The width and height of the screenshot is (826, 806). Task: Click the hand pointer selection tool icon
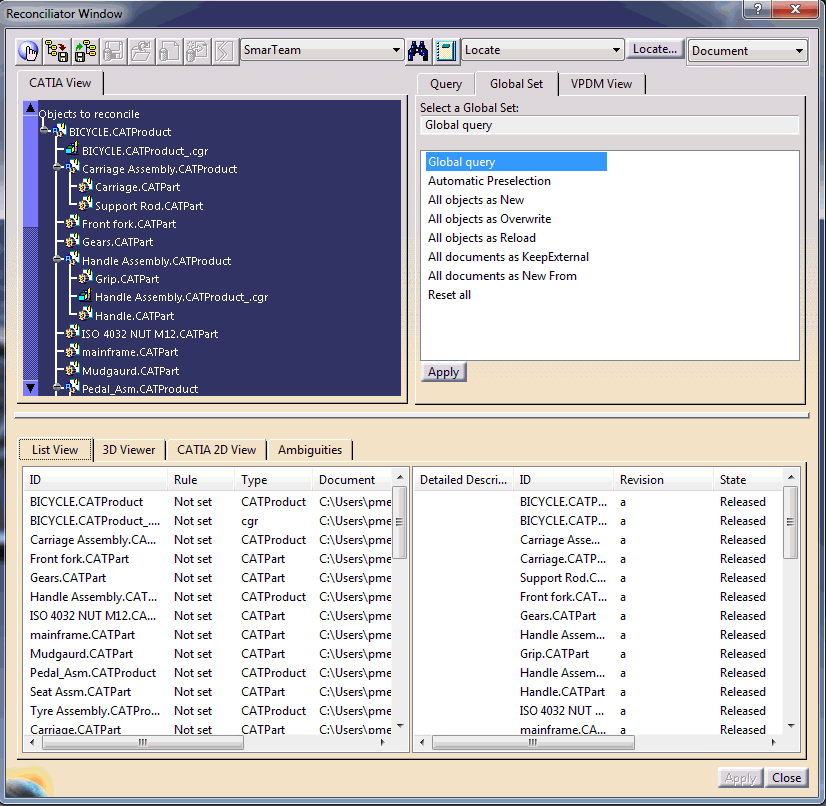[29, 50]
